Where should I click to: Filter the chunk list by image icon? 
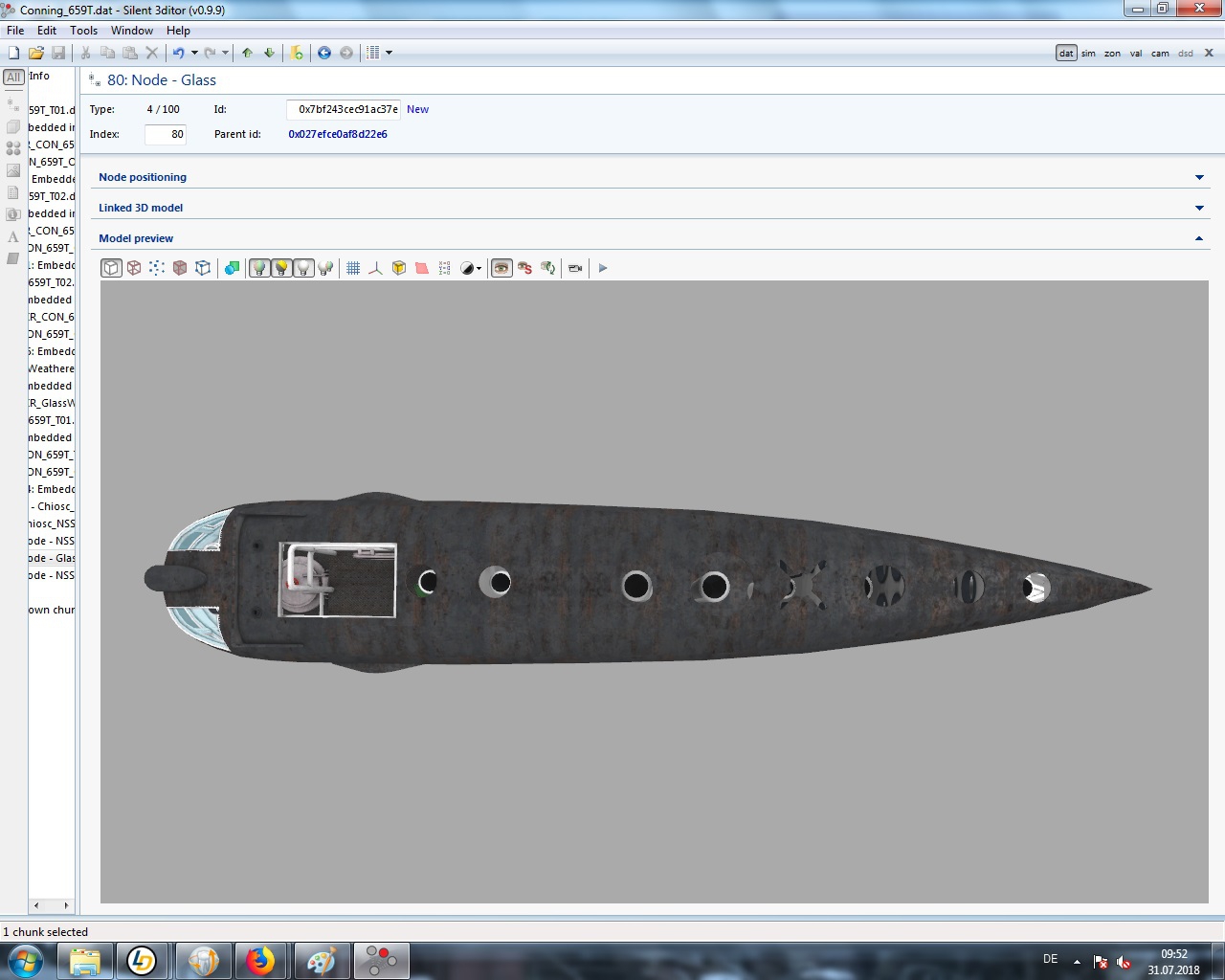(x=13, y=170)
